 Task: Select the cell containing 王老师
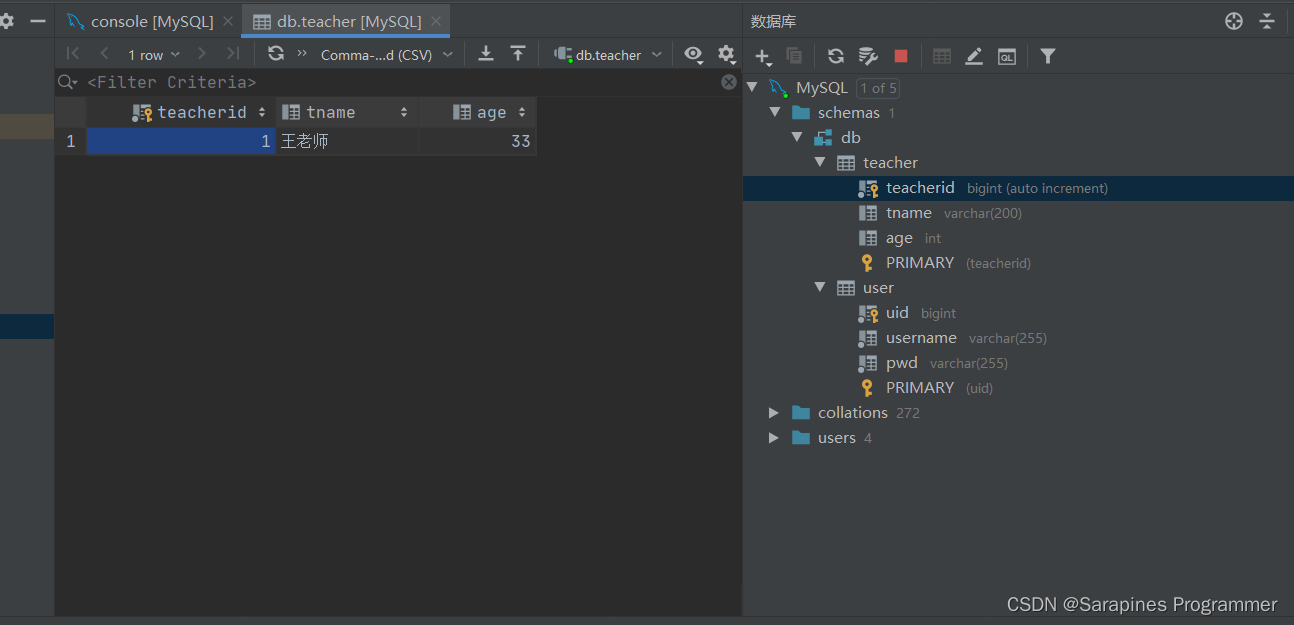pos(346,141)
